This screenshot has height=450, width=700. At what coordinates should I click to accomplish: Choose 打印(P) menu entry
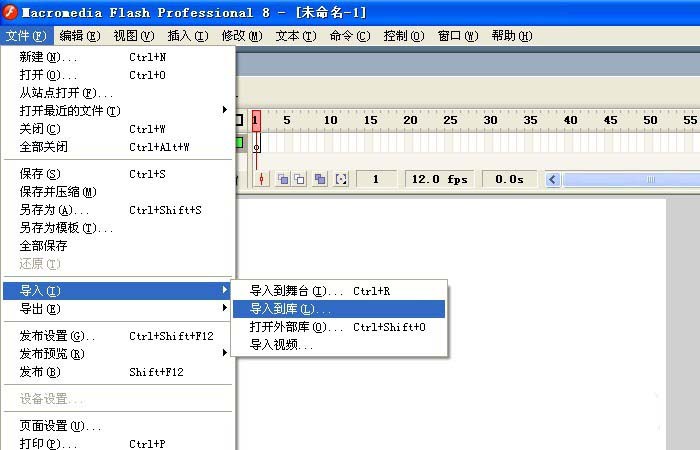118,444
